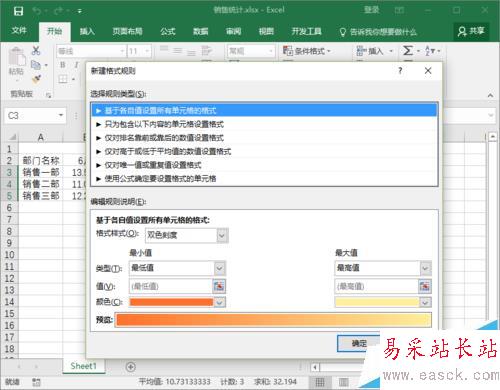
Task: Confirm the rule with the OK button
Action: 359,343
